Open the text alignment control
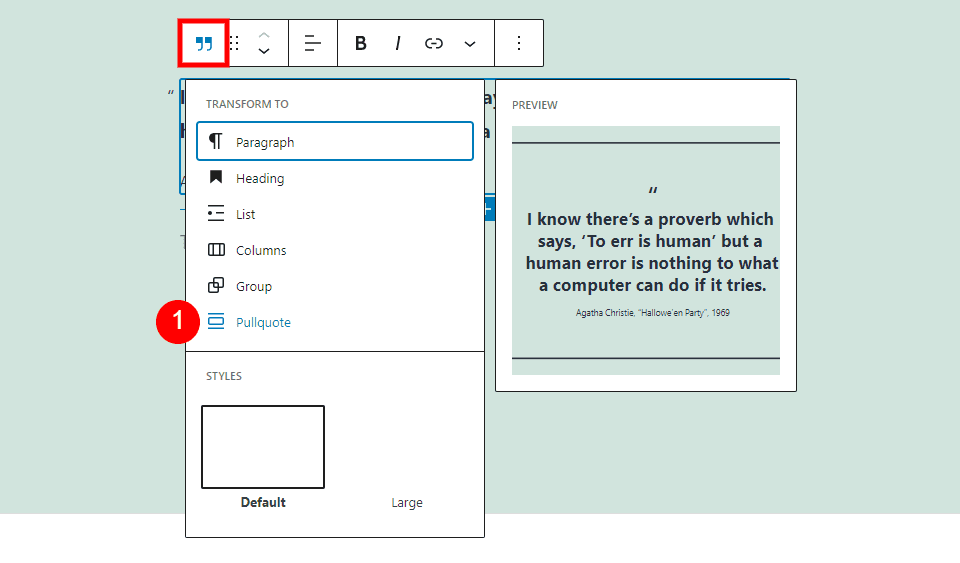Viewport: 960px width, 563px height. (313, 43)
